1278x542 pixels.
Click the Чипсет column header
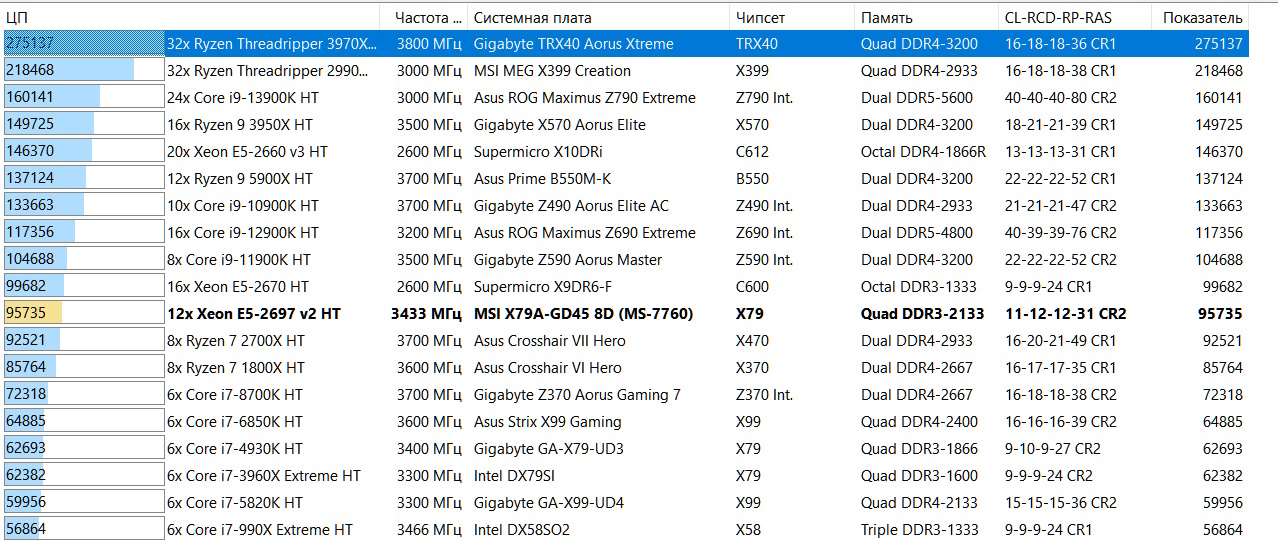(x=791, y=17)
